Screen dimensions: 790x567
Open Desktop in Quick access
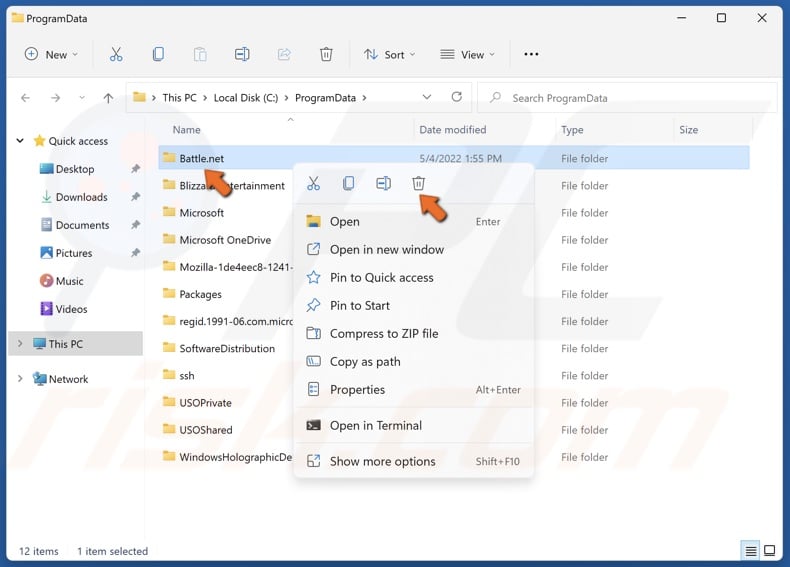tap(75, 169)
